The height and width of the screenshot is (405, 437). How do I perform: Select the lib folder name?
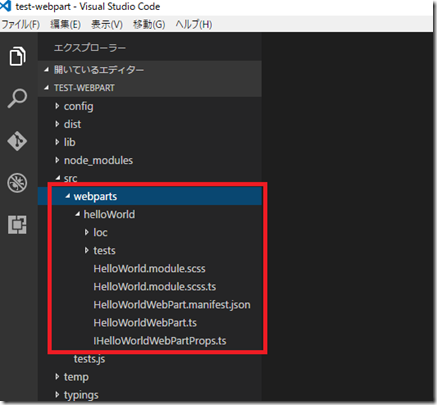[70, 142]
